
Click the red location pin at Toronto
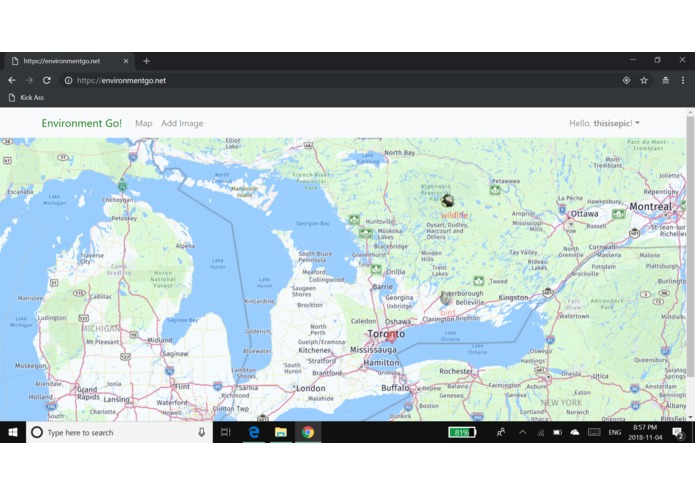pyautogui.click(x=391, y=338)
